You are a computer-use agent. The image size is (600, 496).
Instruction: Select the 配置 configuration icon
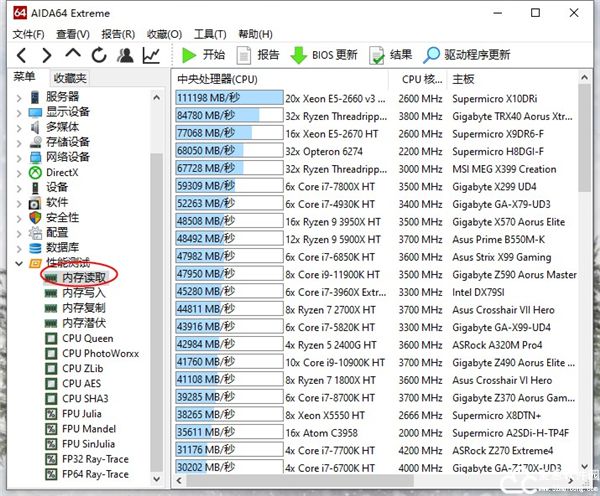point(35,233)
